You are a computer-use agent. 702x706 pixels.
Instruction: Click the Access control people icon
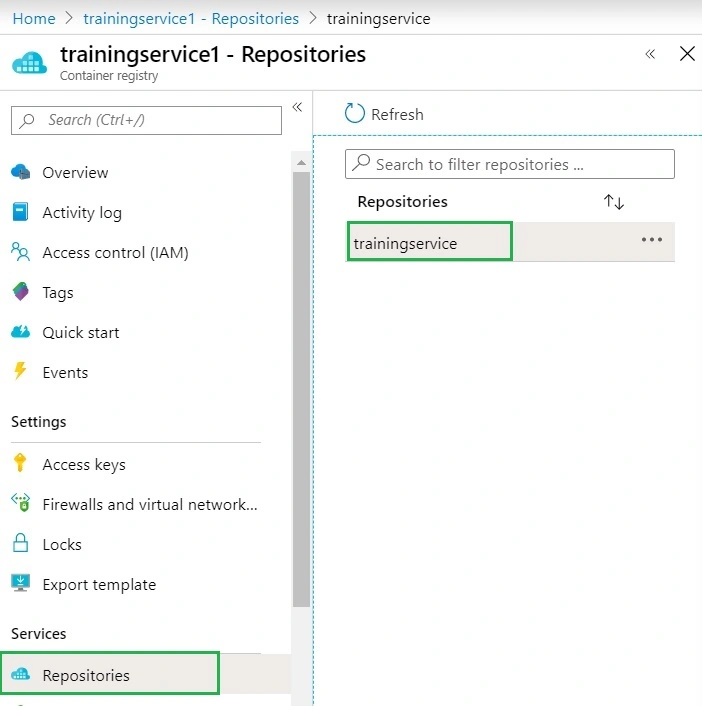point(20,252)
